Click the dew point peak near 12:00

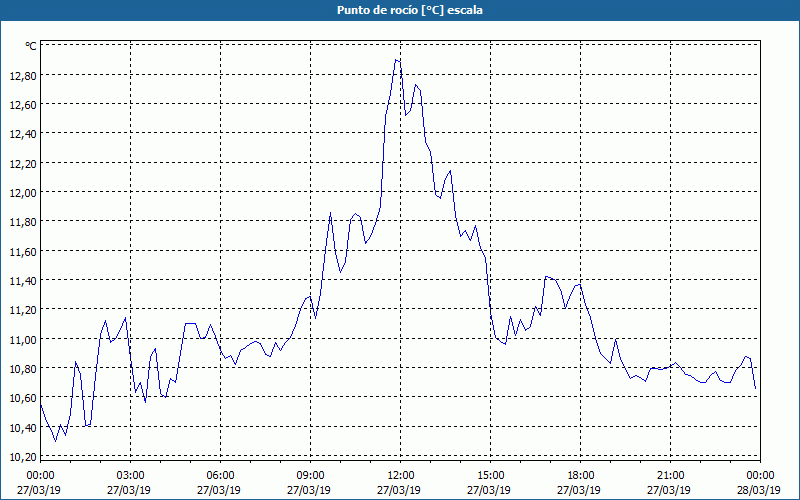(396, 60)
